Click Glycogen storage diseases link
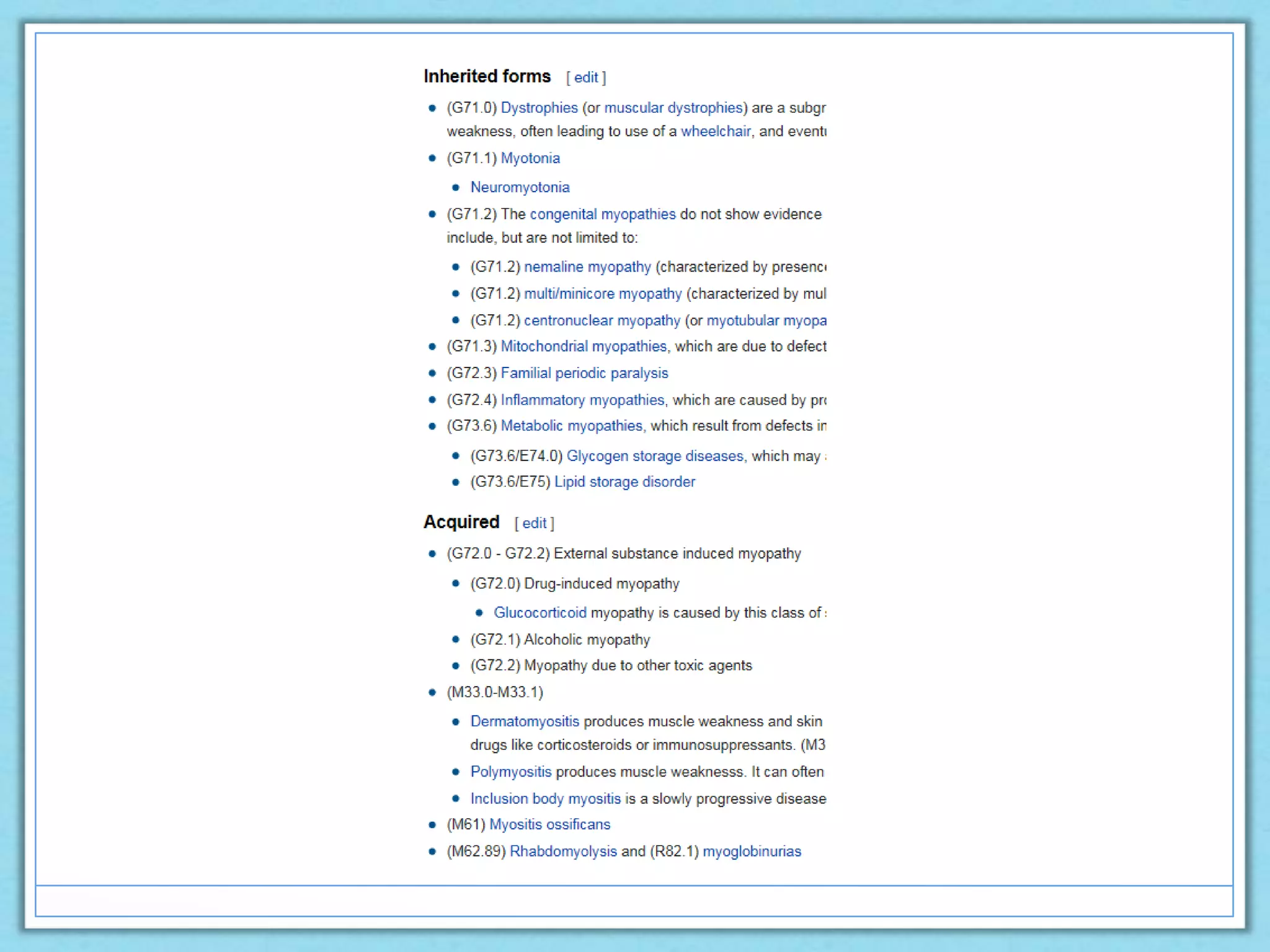This screenshot has width=1270, height=952. pyautogui.click(x=655, y=456)
